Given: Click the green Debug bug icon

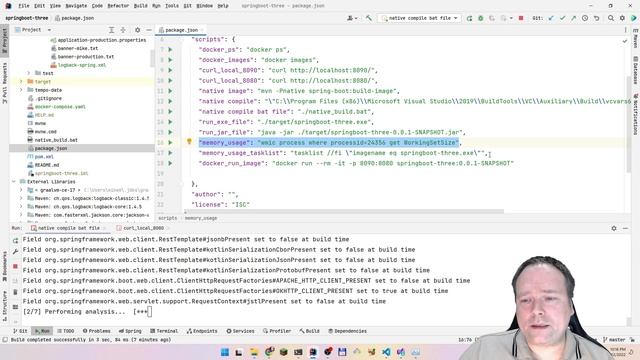Looking at the screenshot, I should (481, 18).
